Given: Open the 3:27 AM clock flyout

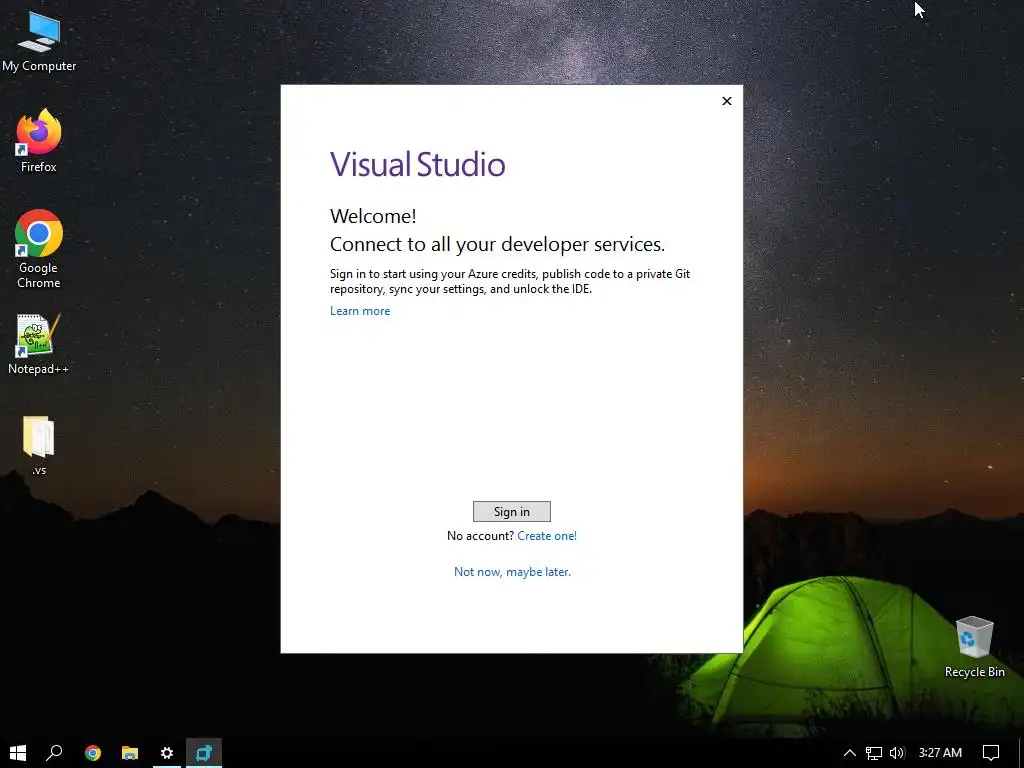Looking at the screenshot, I should click(x=940, y=753).
